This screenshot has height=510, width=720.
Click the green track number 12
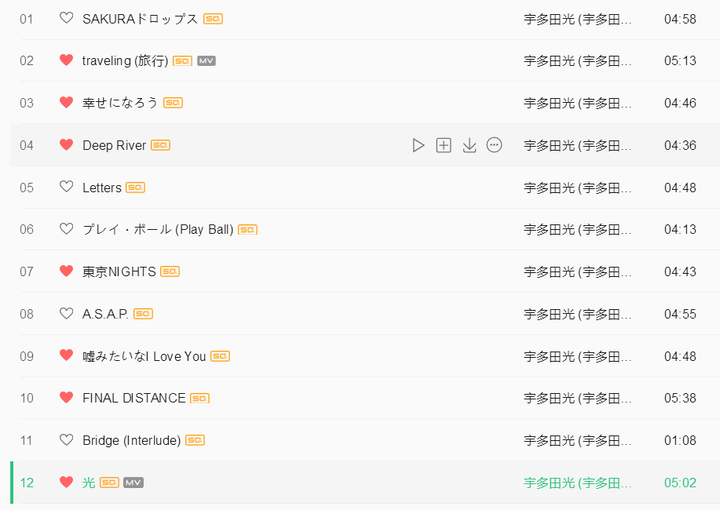click(27, 482)
